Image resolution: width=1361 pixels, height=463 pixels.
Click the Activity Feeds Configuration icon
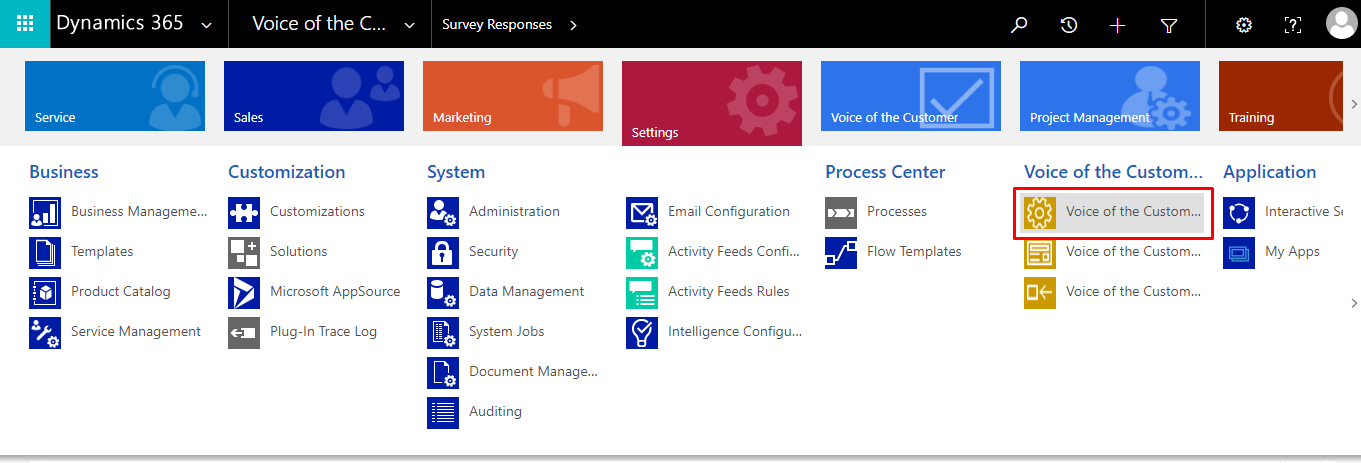pyautogui.click(x=642, y=252)
